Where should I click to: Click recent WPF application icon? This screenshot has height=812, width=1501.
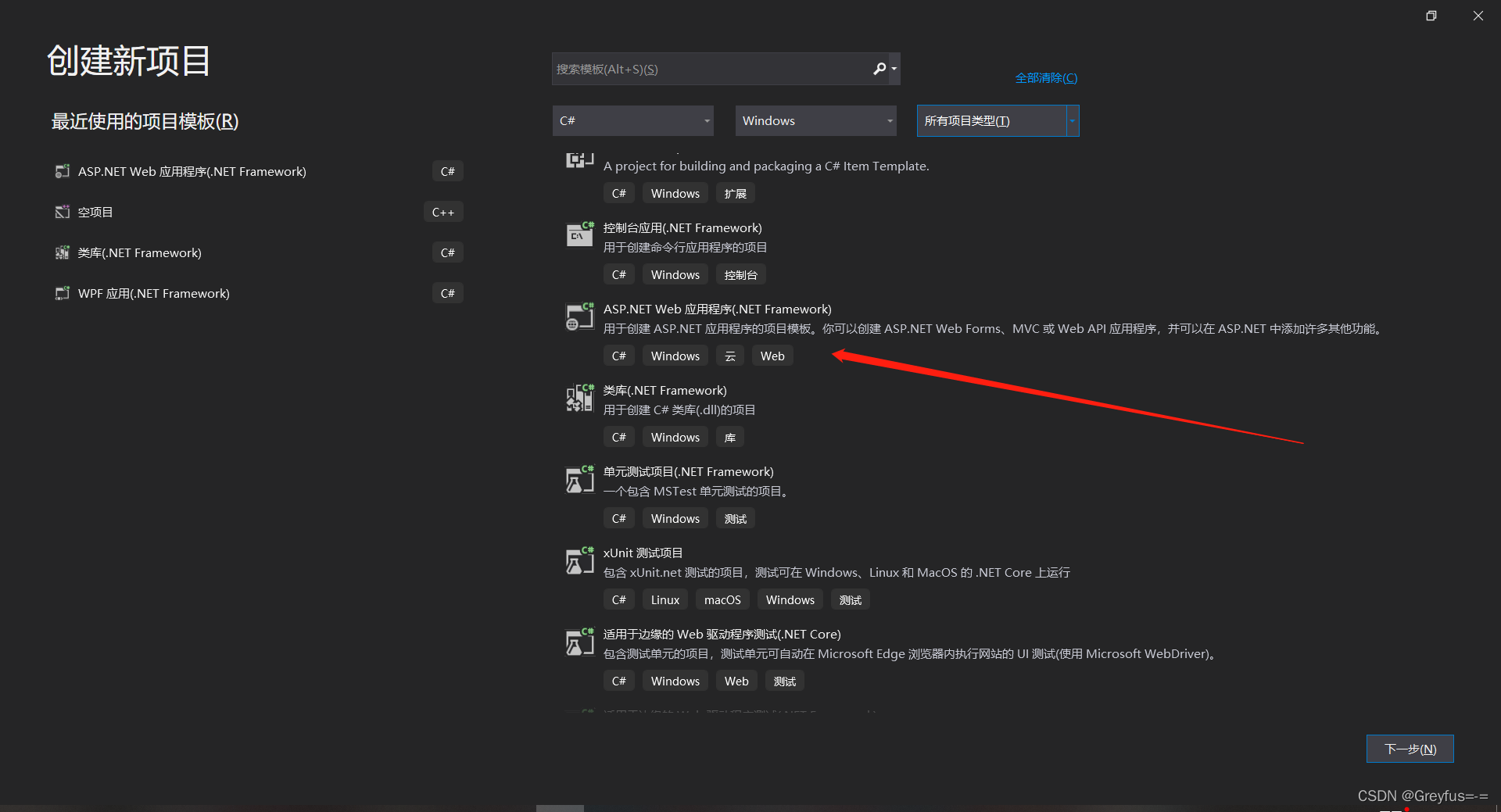click(63, 293)
